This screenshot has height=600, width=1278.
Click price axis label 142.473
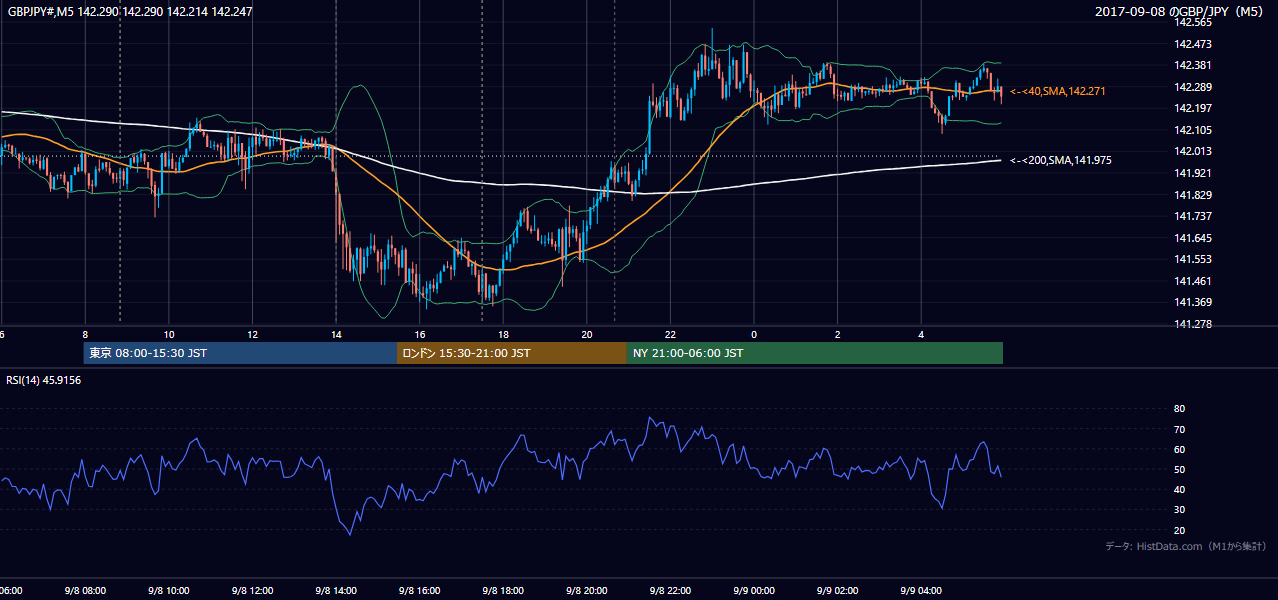click(1194, 44)
